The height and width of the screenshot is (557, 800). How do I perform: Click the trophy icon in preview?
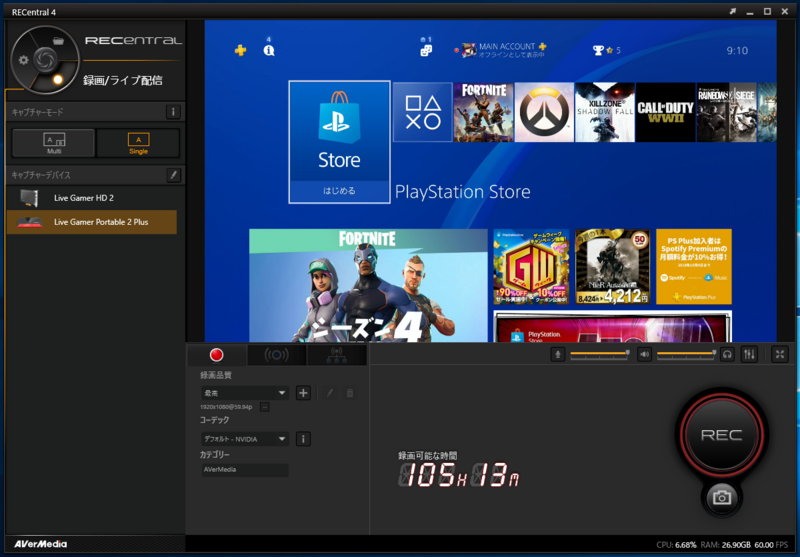pos(598,50)
